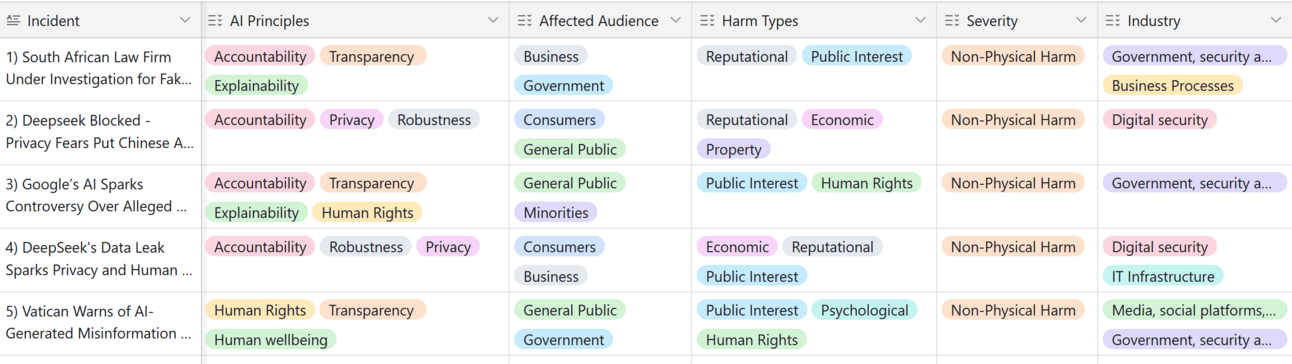The width and height of the screenshot is (1292, 364).
Task: Expand the AI Principles column menu arrow
Action: coord(493,21)
